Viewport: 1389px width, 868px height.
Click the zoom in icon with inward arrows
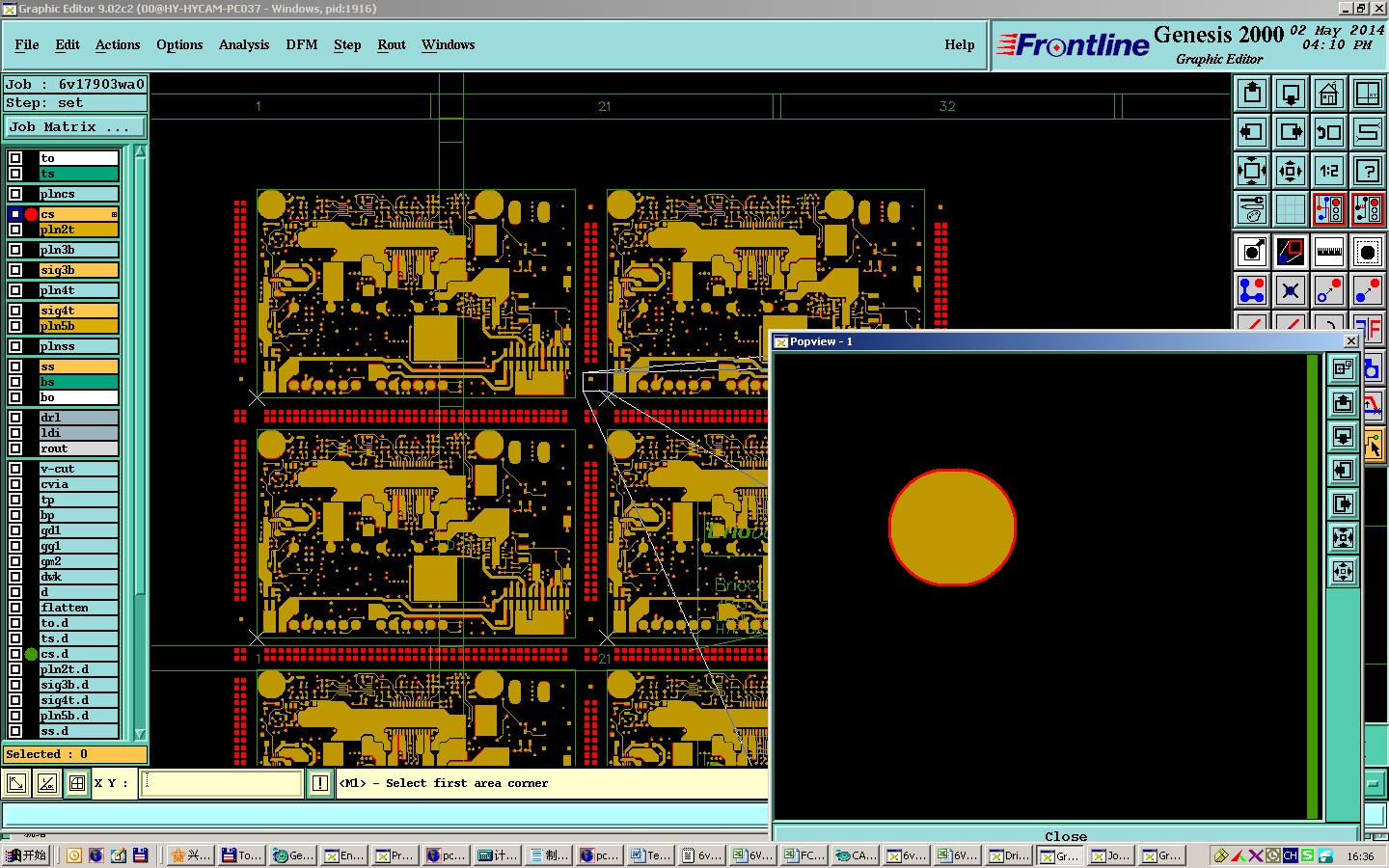pyautogui.click(x=1252, y=171)
